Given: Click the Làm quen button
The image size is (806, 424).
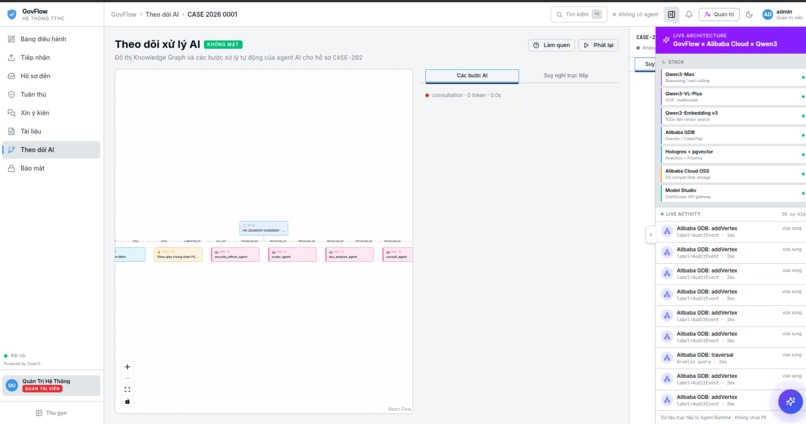Looking at the screenshot, I should (x=552, y=45).
